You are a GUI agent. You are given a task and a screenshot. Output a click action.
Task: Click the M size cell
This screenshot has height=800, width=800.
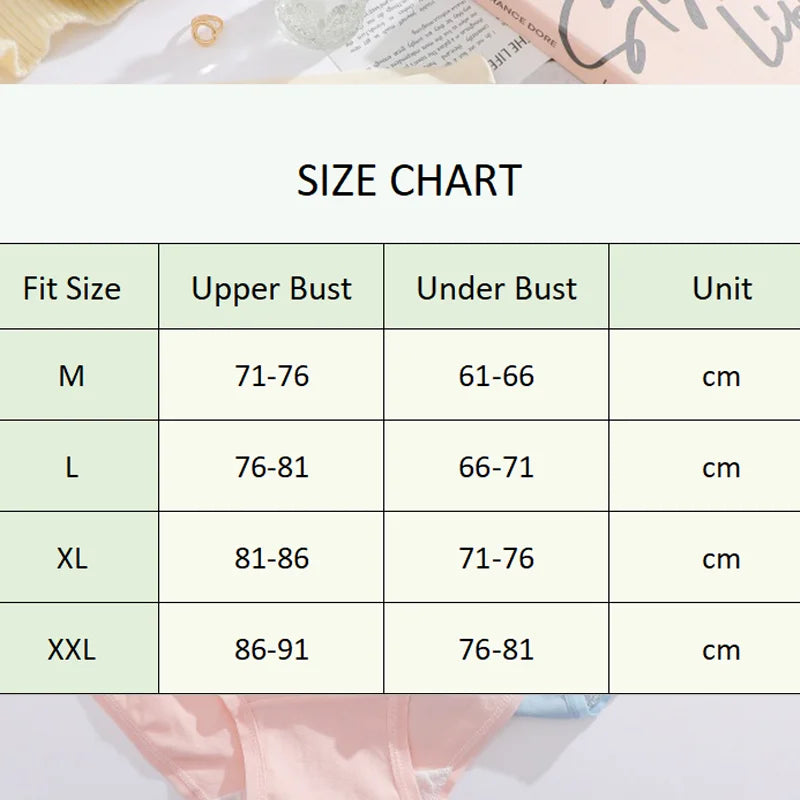tap(72, 376)
